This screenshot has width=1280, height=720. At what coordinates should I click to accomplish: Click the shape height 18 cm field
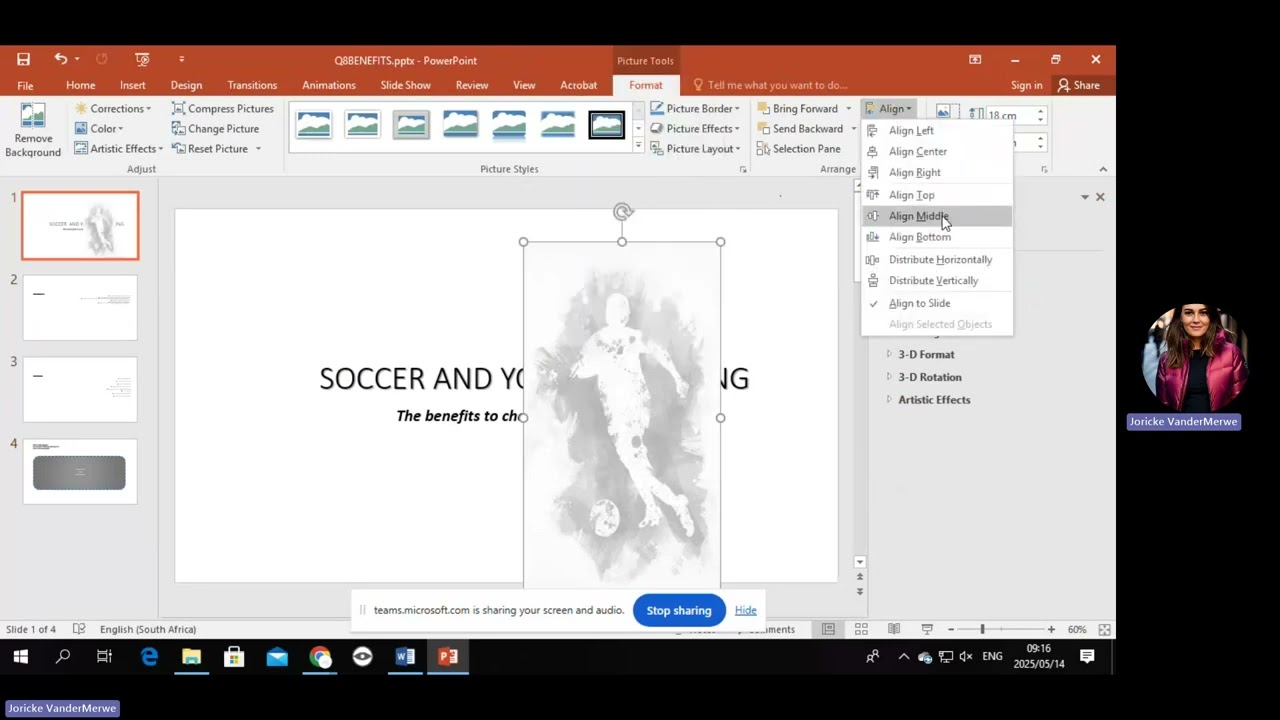[x=1010, y=115]
